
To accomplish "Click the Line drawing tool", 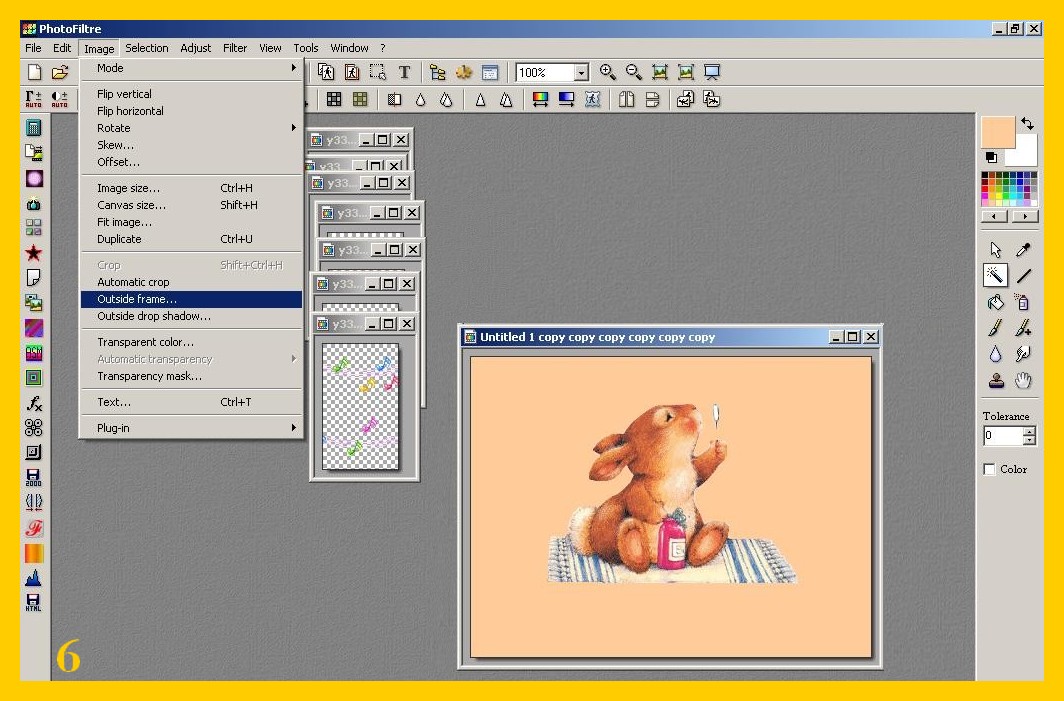I will pyautogui.click(x=1023, y=276).
